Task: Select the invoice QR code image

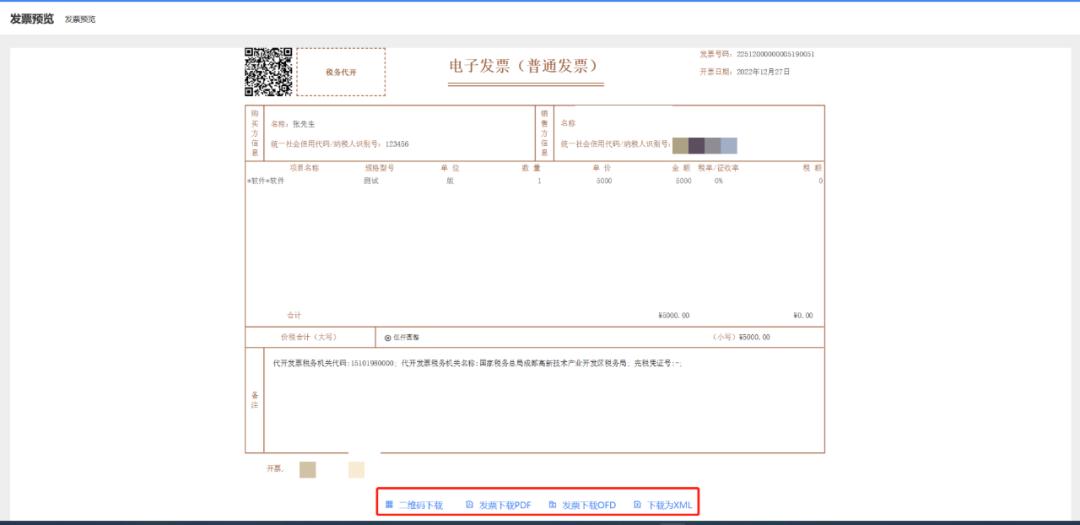Action: click(x=268, y=72)
